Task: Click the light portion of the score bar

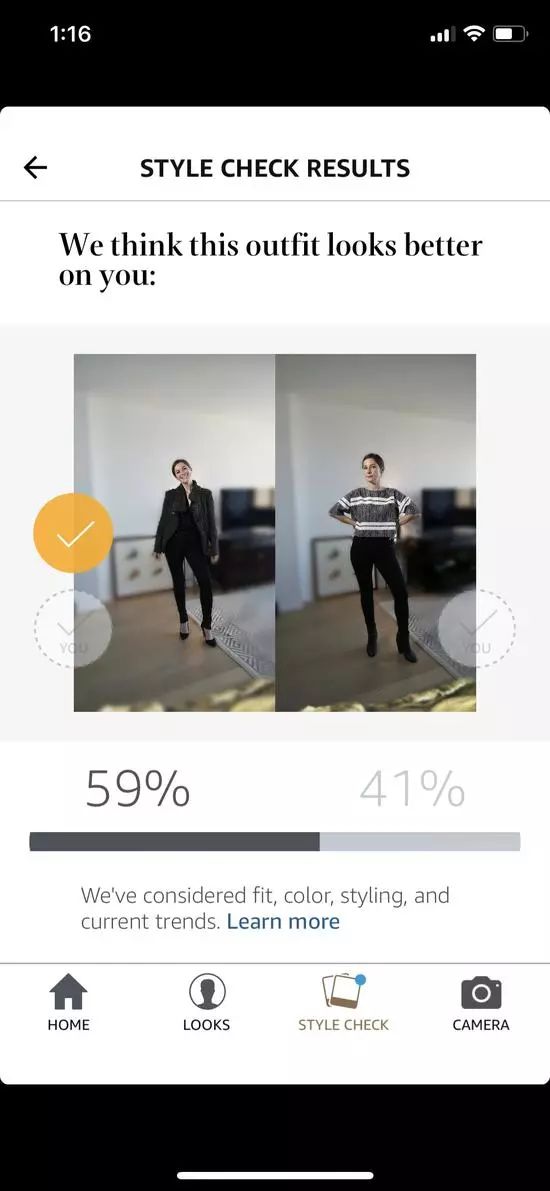Action: pyautogui.click(x=420, y=842)
